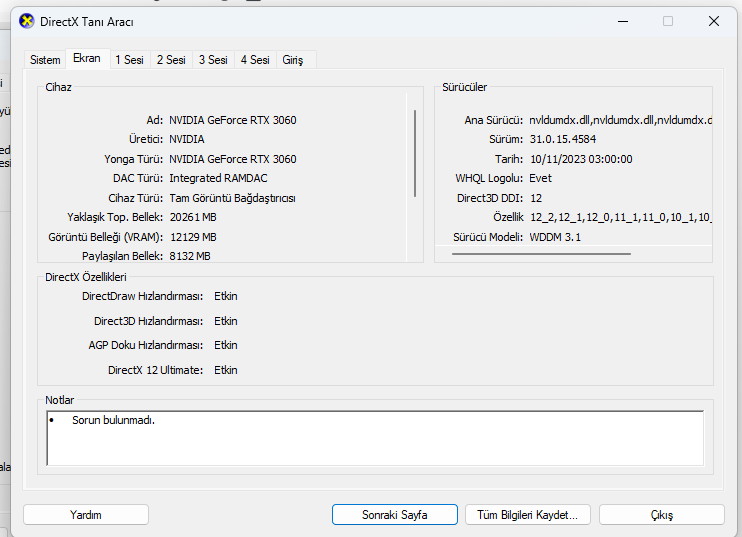
Task: Click the Özellik levels 12_2,12_1 value
Action: click(621, 217)
